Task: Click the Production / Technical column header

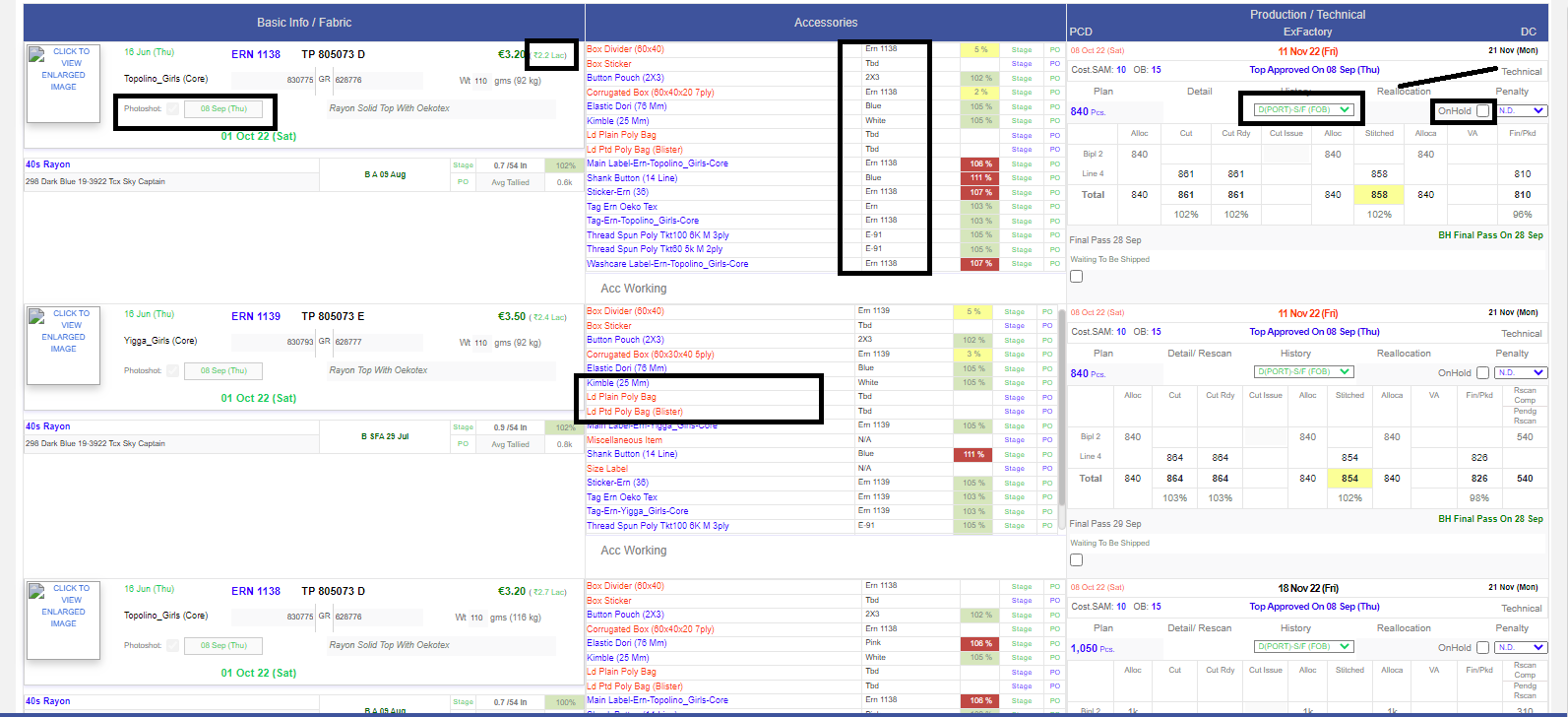Action: [1308, 15]
